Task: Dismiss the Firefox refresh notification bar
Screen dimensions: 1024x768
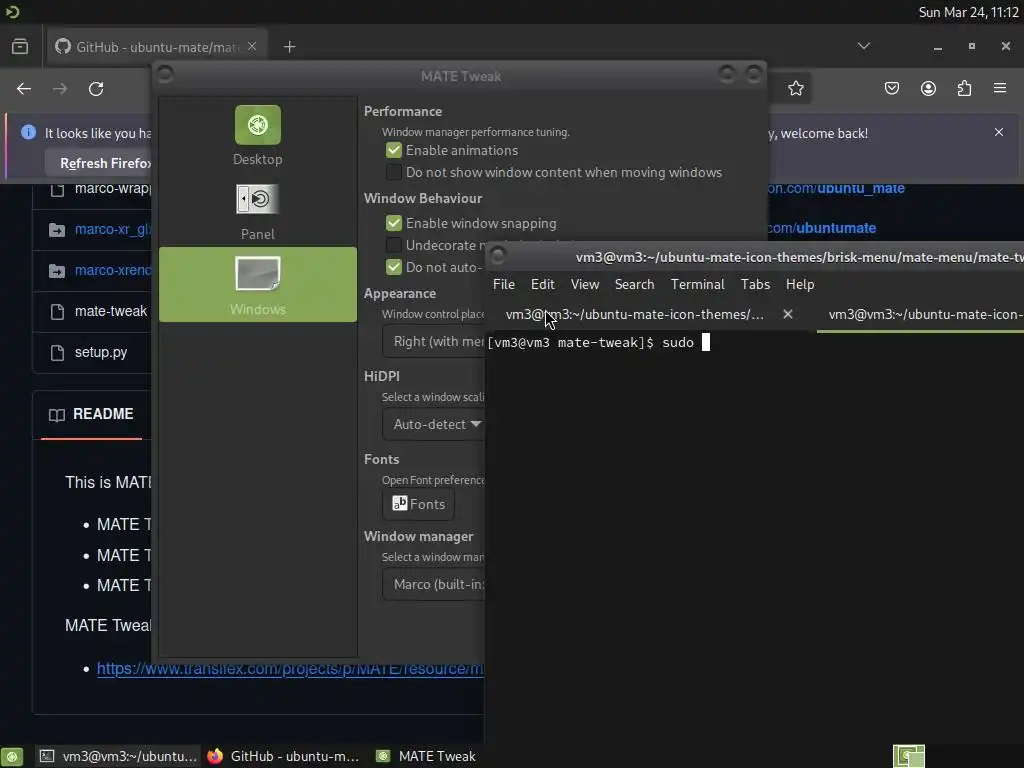Action: coord(999,132)
